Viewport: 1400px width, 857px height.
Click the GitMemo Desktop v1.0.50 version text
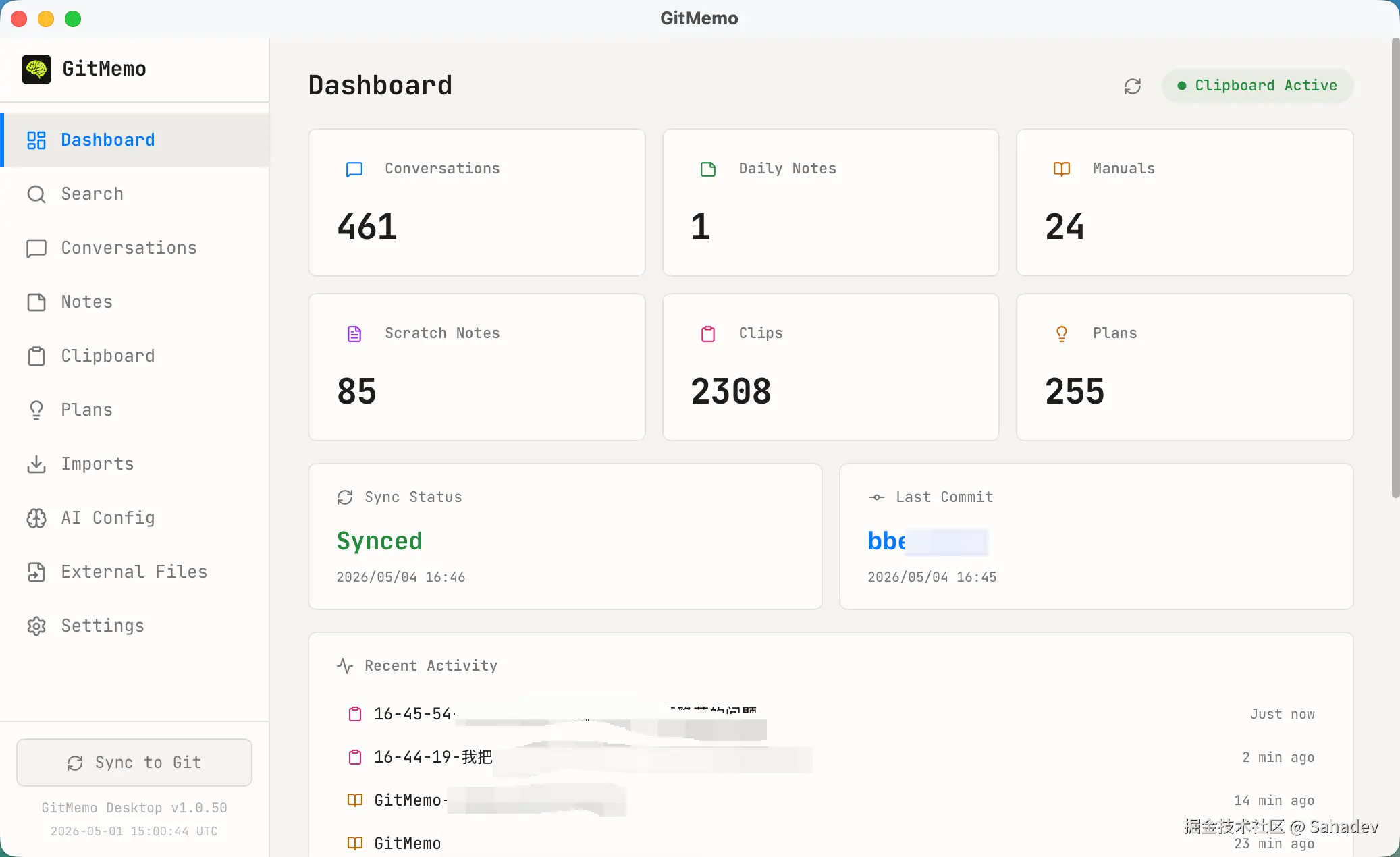click(x=134, y=808)
